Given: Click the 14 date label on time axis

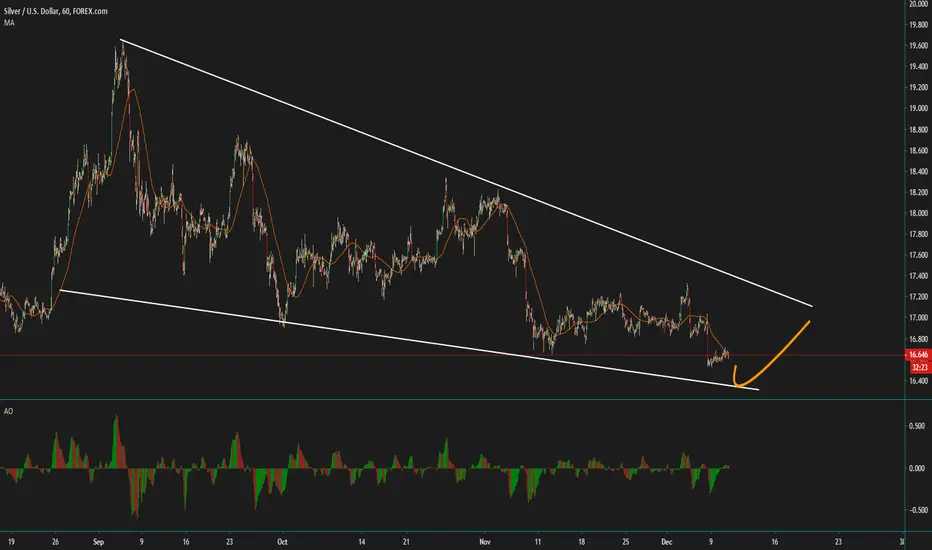Looking at the screenshot, I should pos(361,542).
